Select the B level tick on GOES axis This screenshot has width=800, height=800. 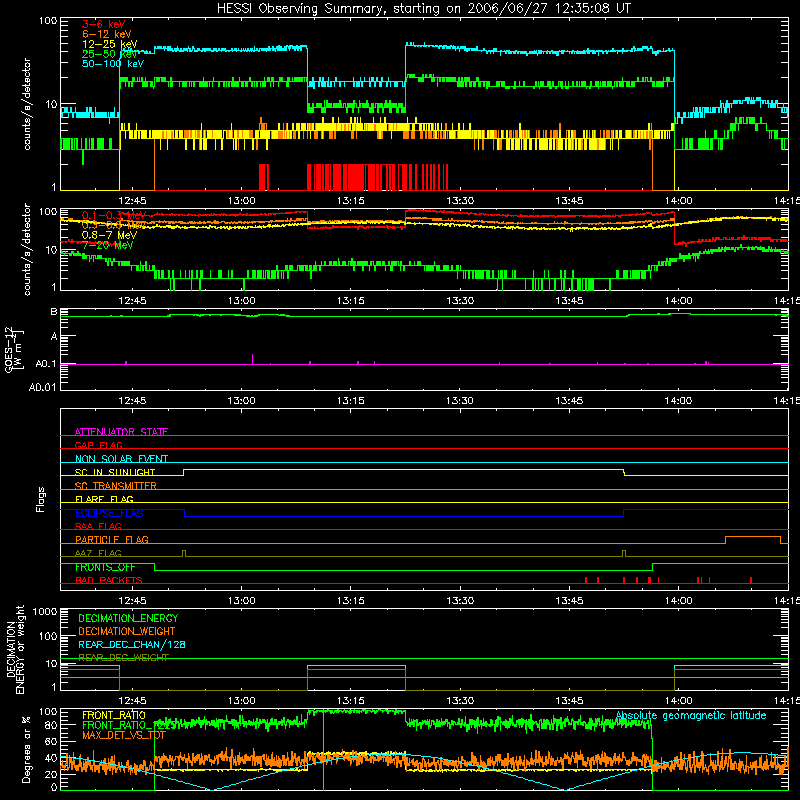click(x=54, y=312)
